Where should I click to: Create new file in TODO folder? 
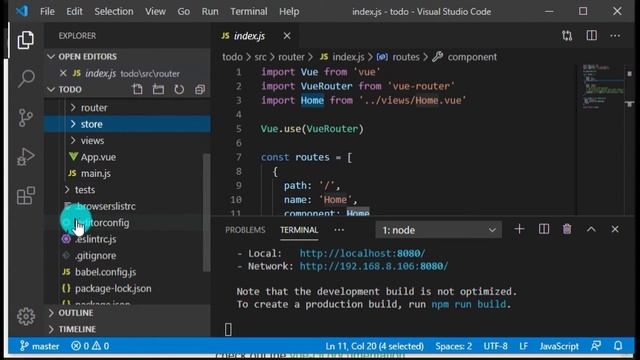138,89
